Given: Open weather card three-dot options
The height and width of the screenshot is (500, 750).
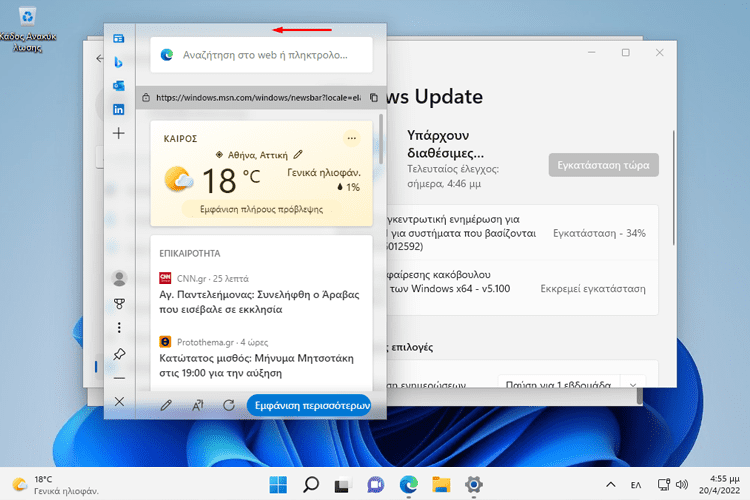Looking at the screenshot, I should 352,138.
